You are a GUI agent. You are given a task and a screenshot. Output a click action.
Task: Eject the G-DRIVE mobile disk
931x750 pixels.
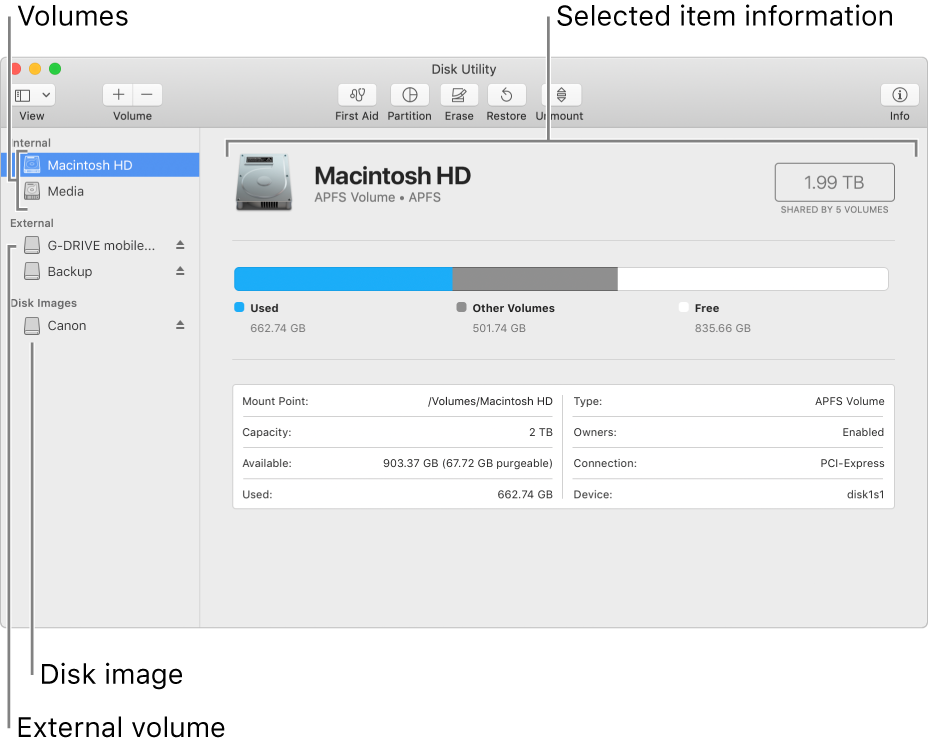[x=181, y=245]
